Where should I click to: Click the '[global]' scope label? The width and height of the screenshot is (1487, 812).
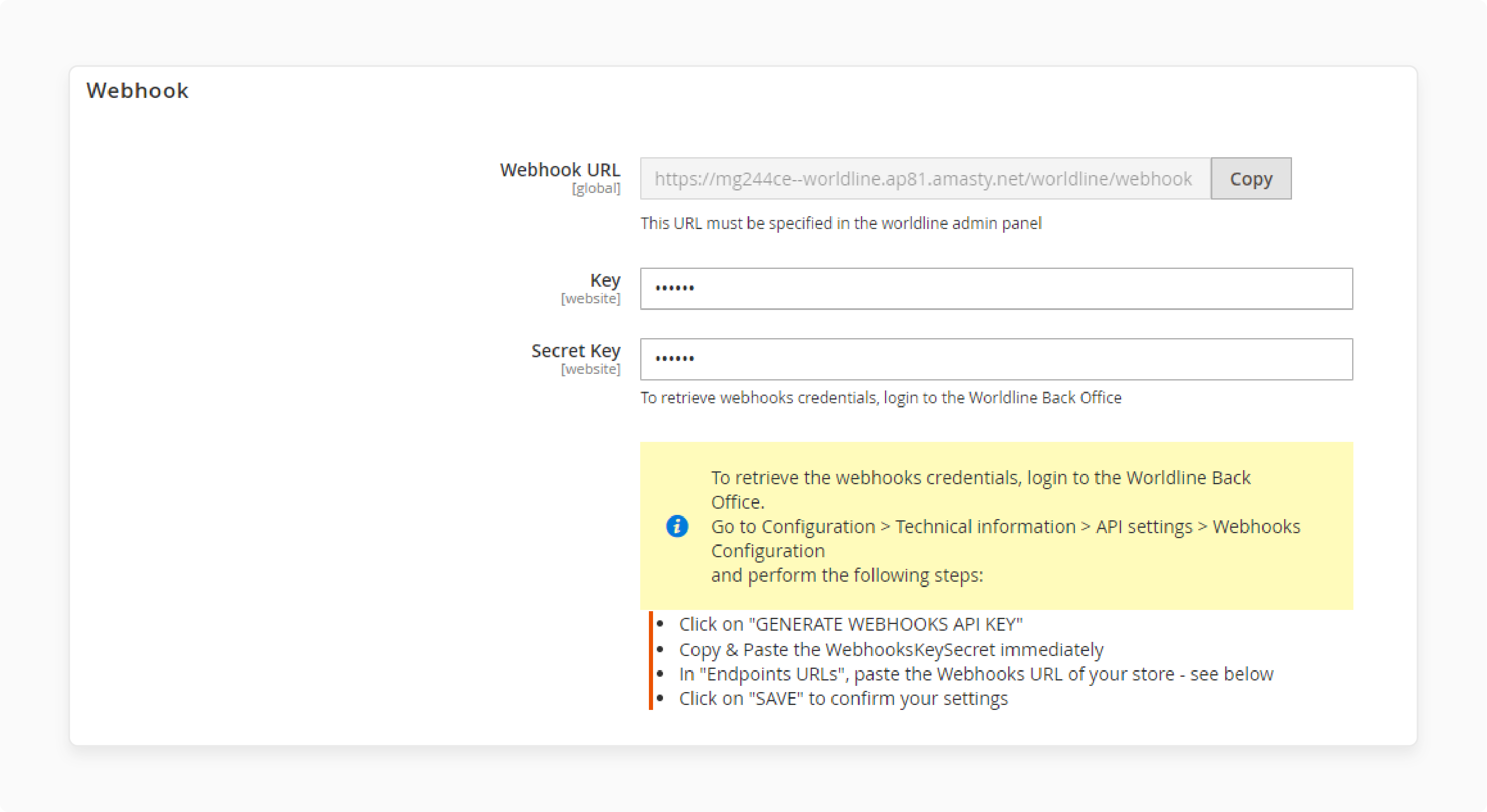(x=596, y=189)
